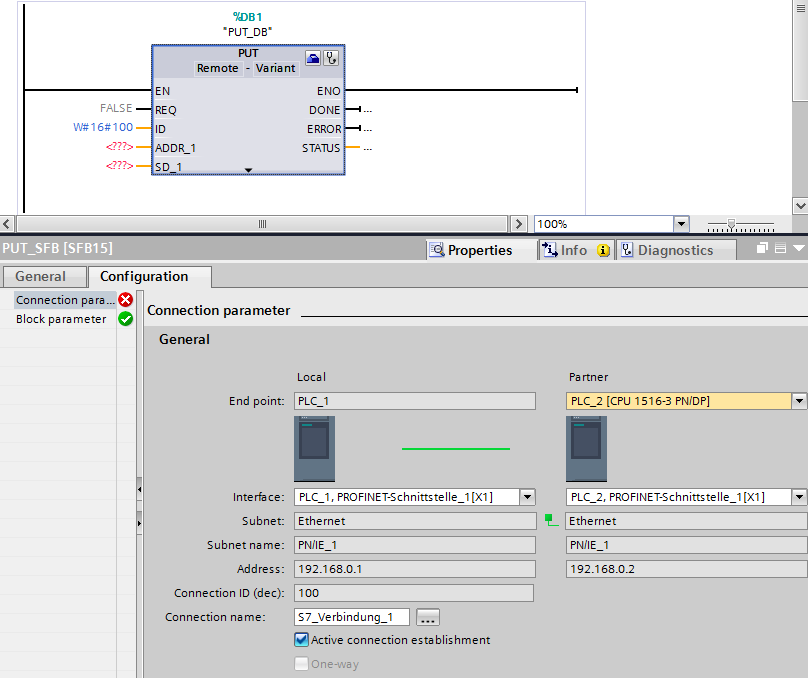Click the local PLC_1 device image
The width and height of the screenshot is (808, 678).
314,449
